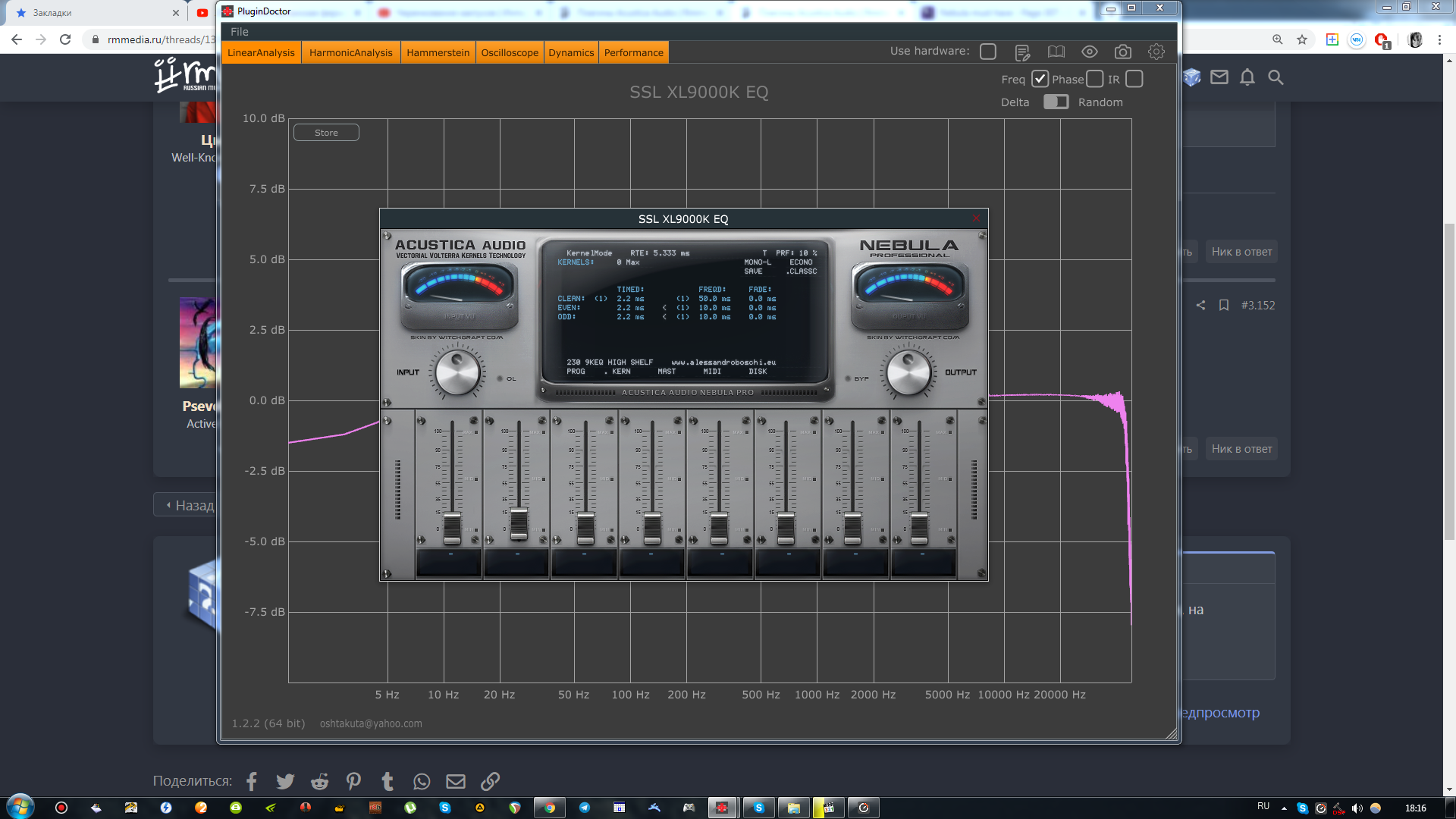Select the Performance tab

[x=634, y=52]
